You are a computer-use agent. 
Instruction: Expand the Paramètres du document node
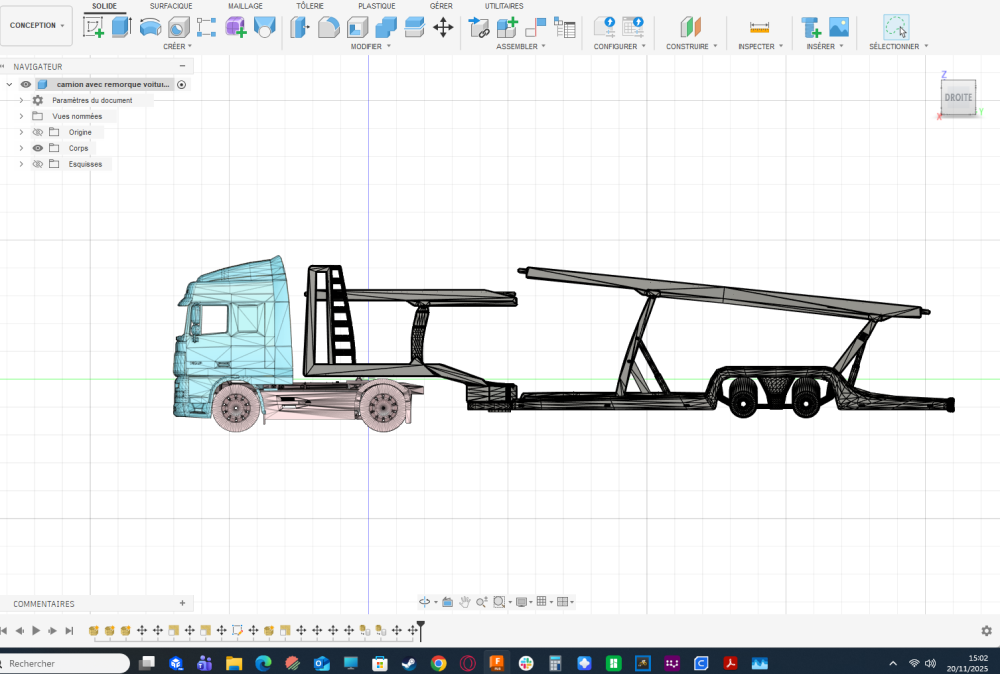click(x=21, y=100)
